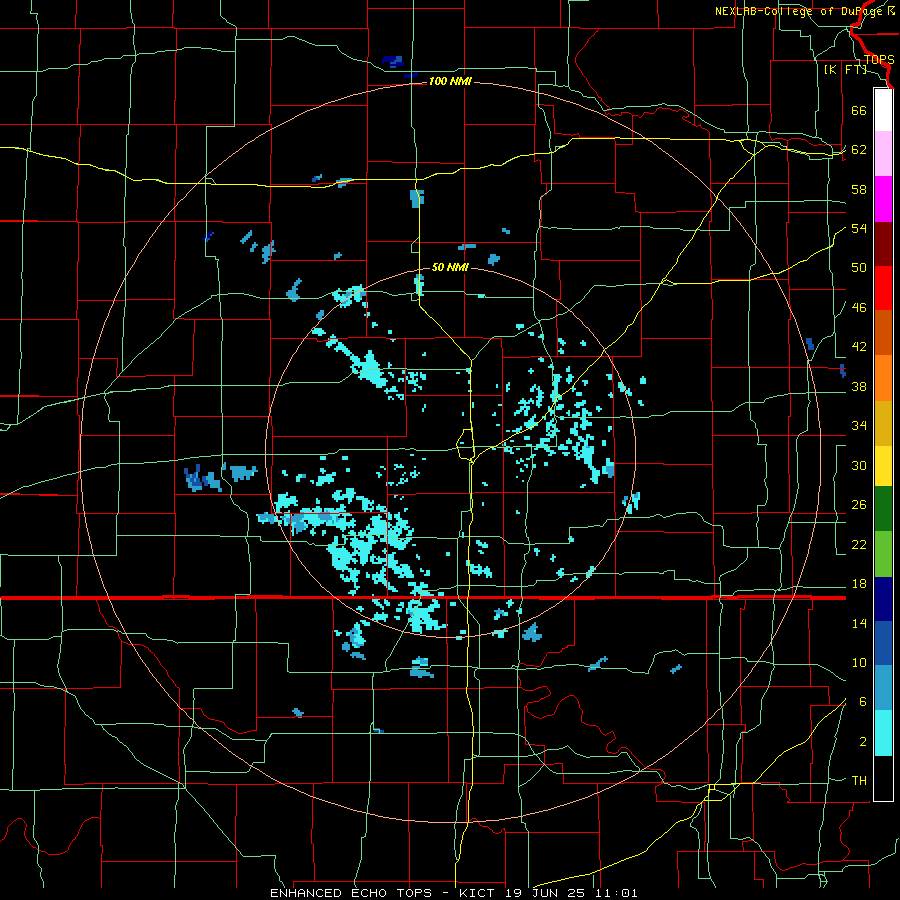Click the white color swatch near 66

[883, 110]
